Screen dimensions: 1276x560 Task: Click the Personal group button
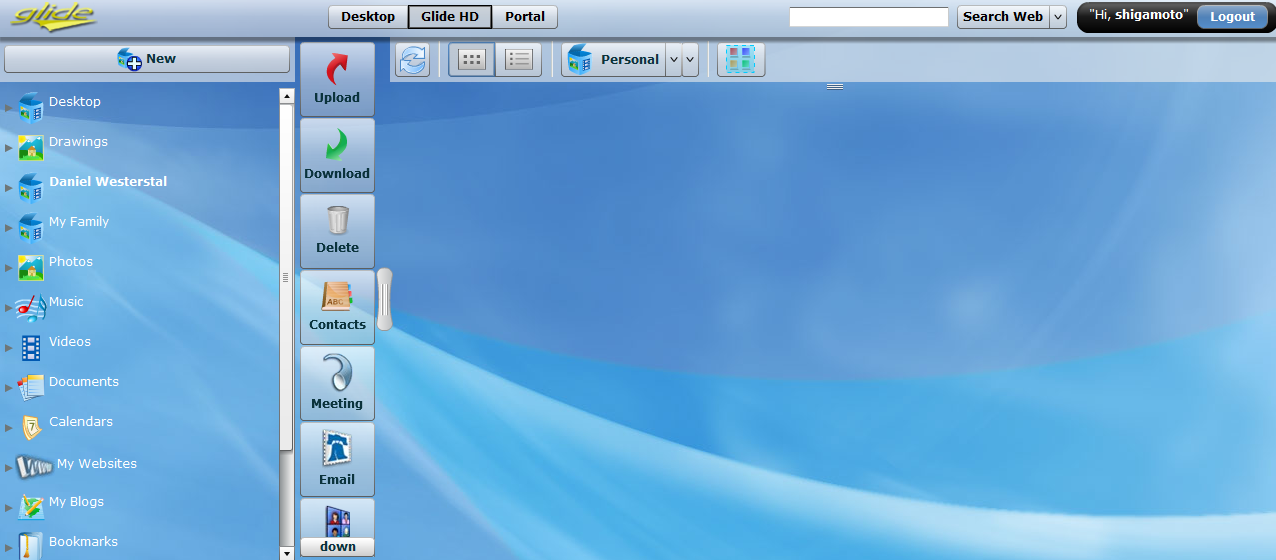click(614, 60)
